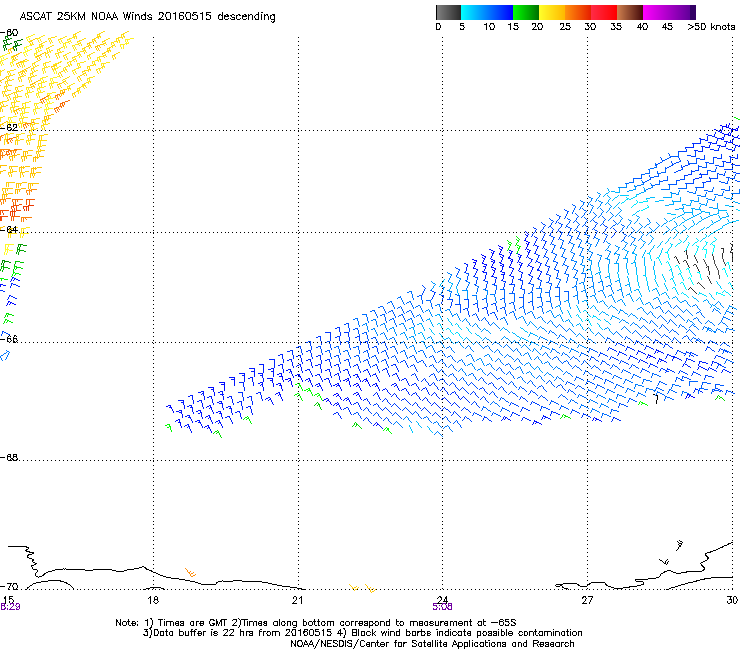This screenshot has height=650, width=740.
Task: Click the '27' longitude axis label
Action: 587,600
